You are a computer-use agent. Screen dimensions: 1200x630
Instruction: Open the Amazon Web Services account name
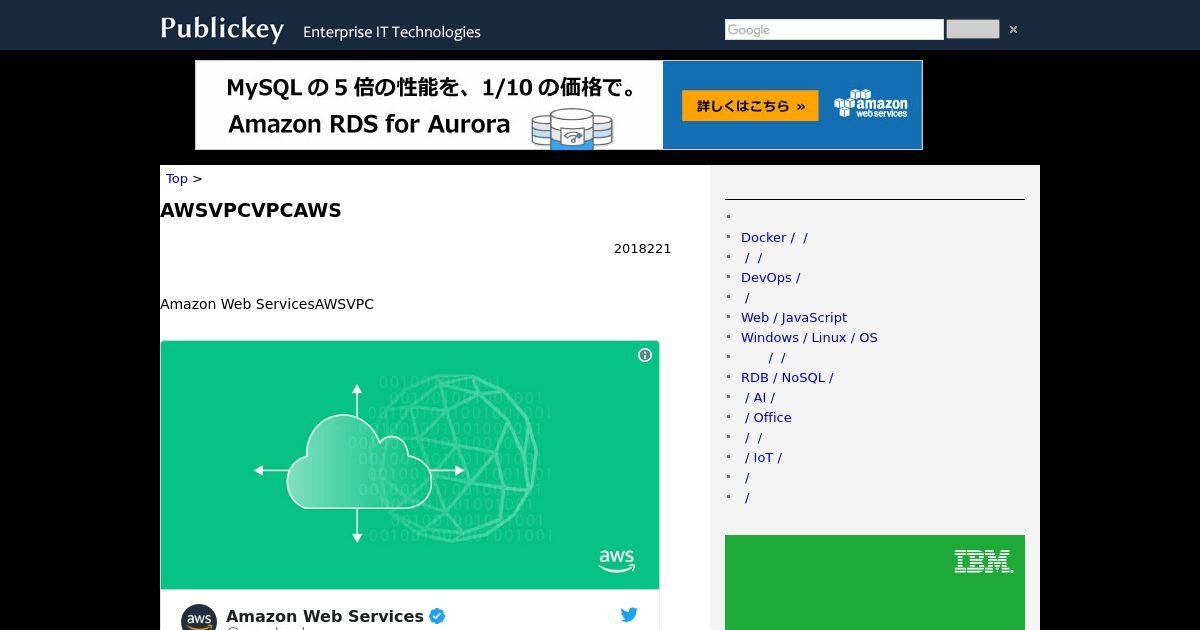(325, 616)
